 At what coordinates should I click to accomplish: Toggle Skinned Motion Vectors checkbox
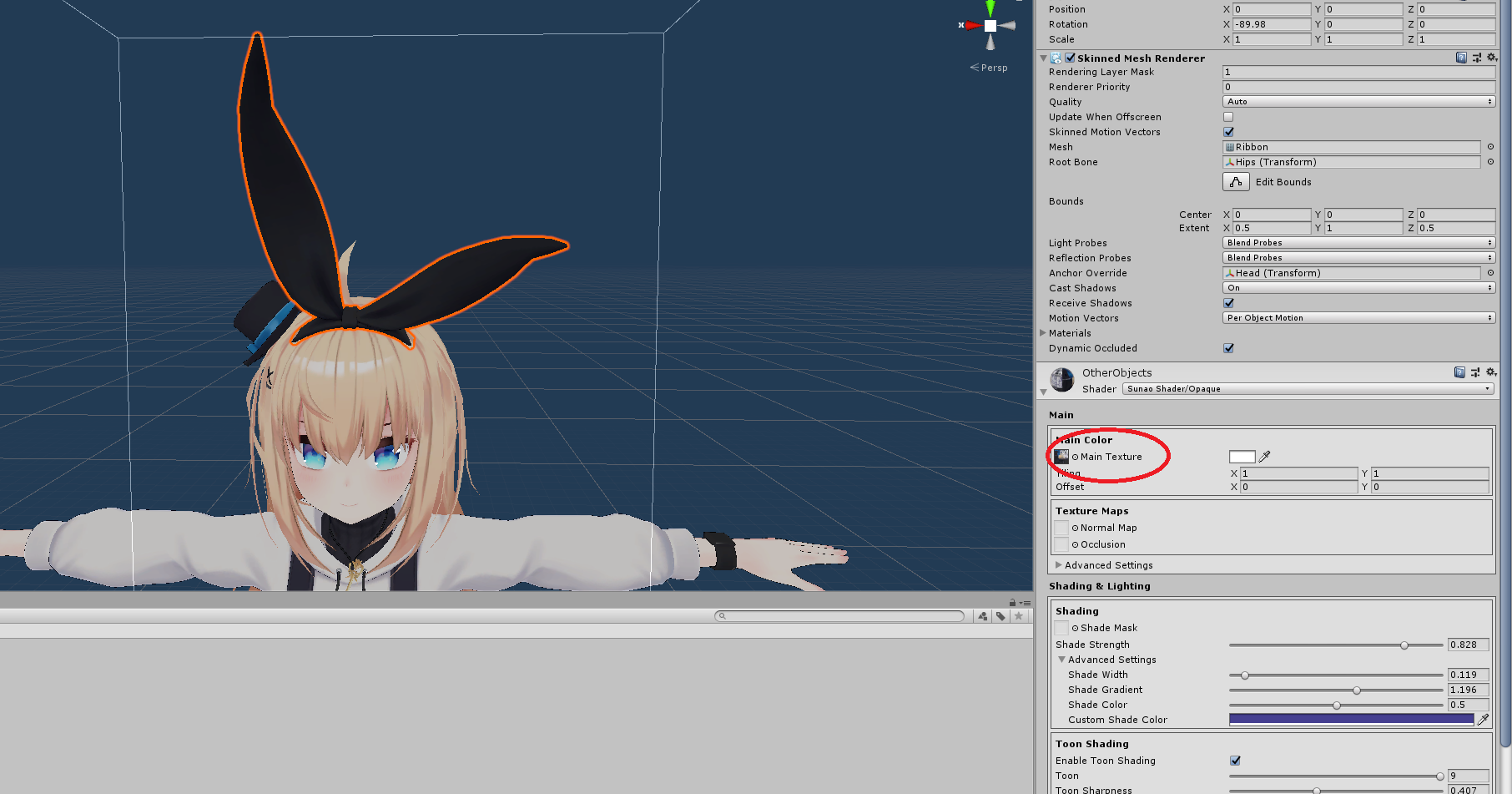pos(1228,132)
